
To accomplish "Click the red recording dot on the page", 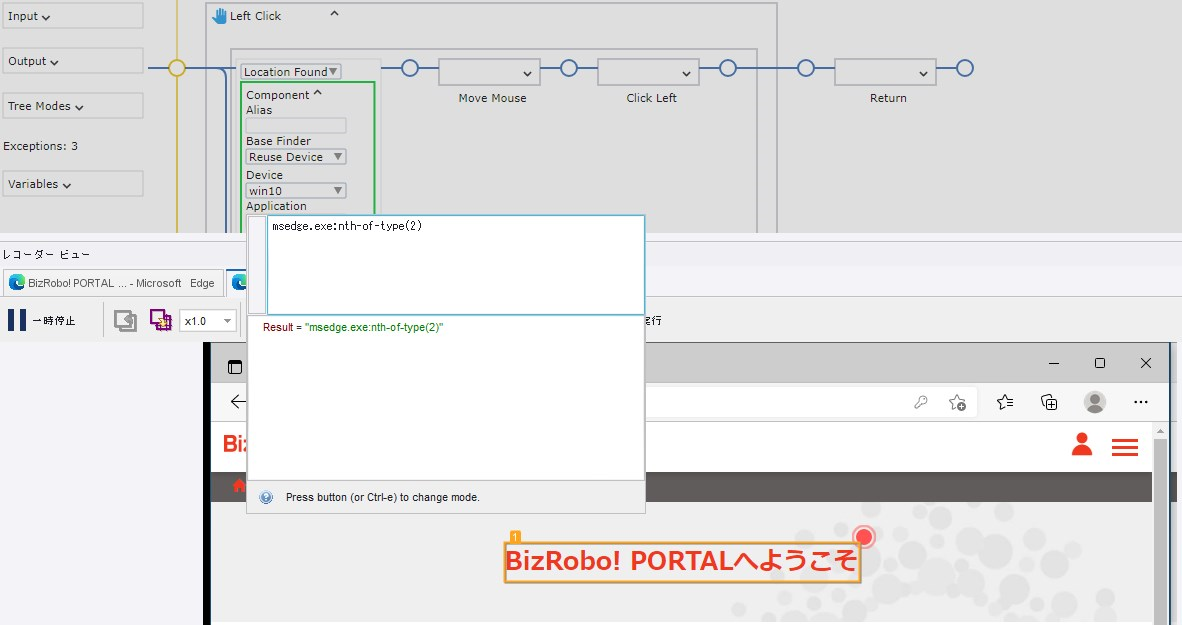I will [x=864, y=537].
